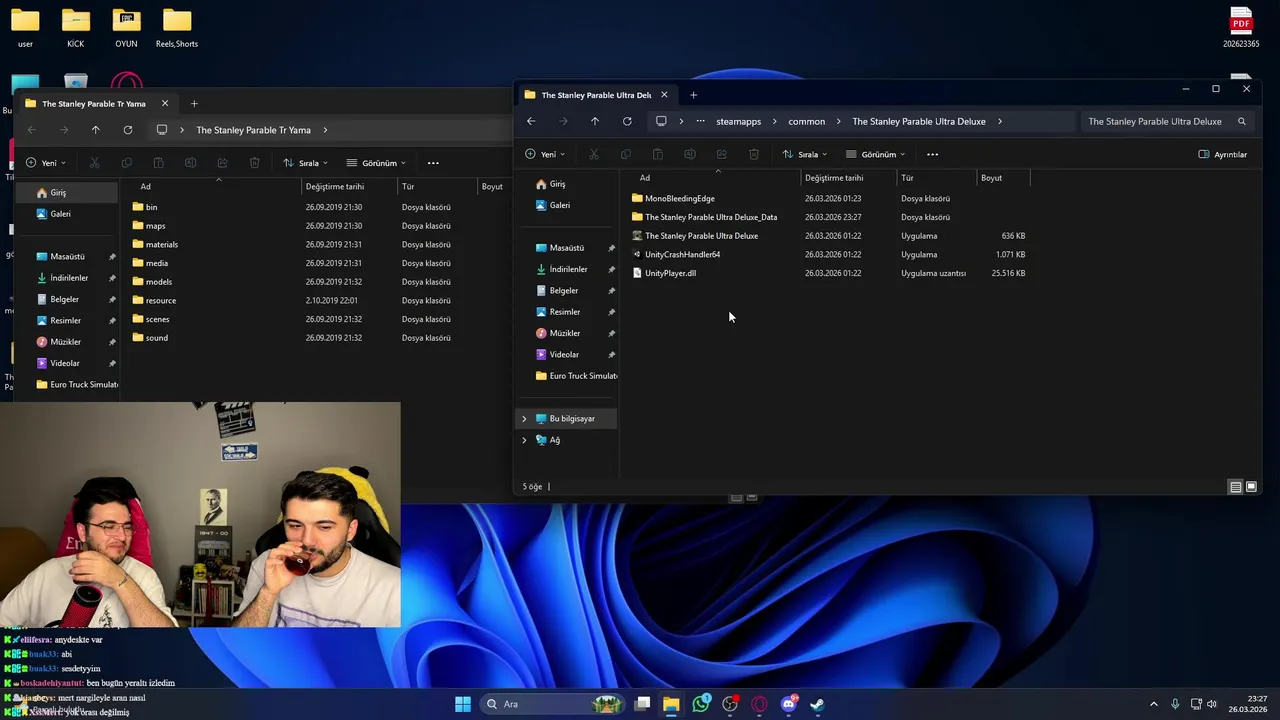
Task: Open Task View on the taskbar
Action: (643, 704)
